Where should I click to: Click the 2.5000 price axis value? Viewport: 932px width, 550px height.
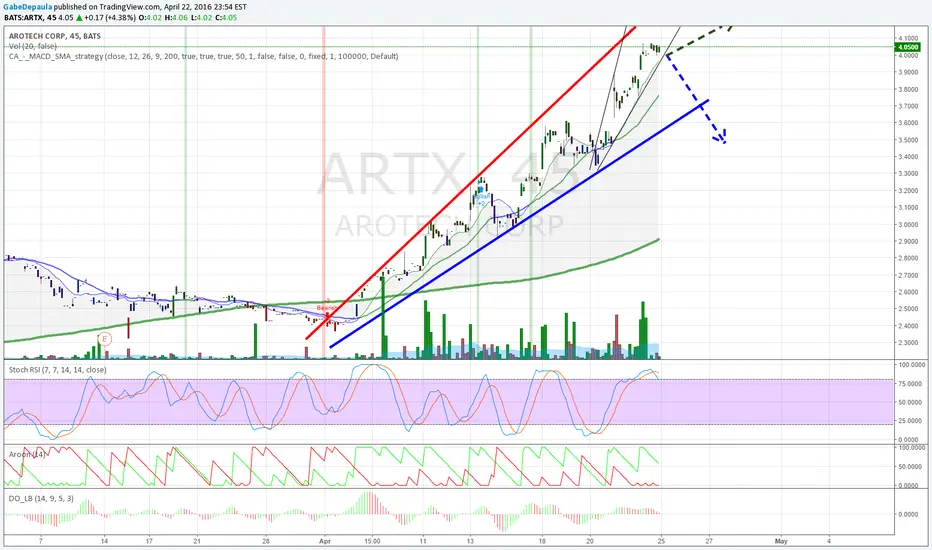click(x=908, y=309)
